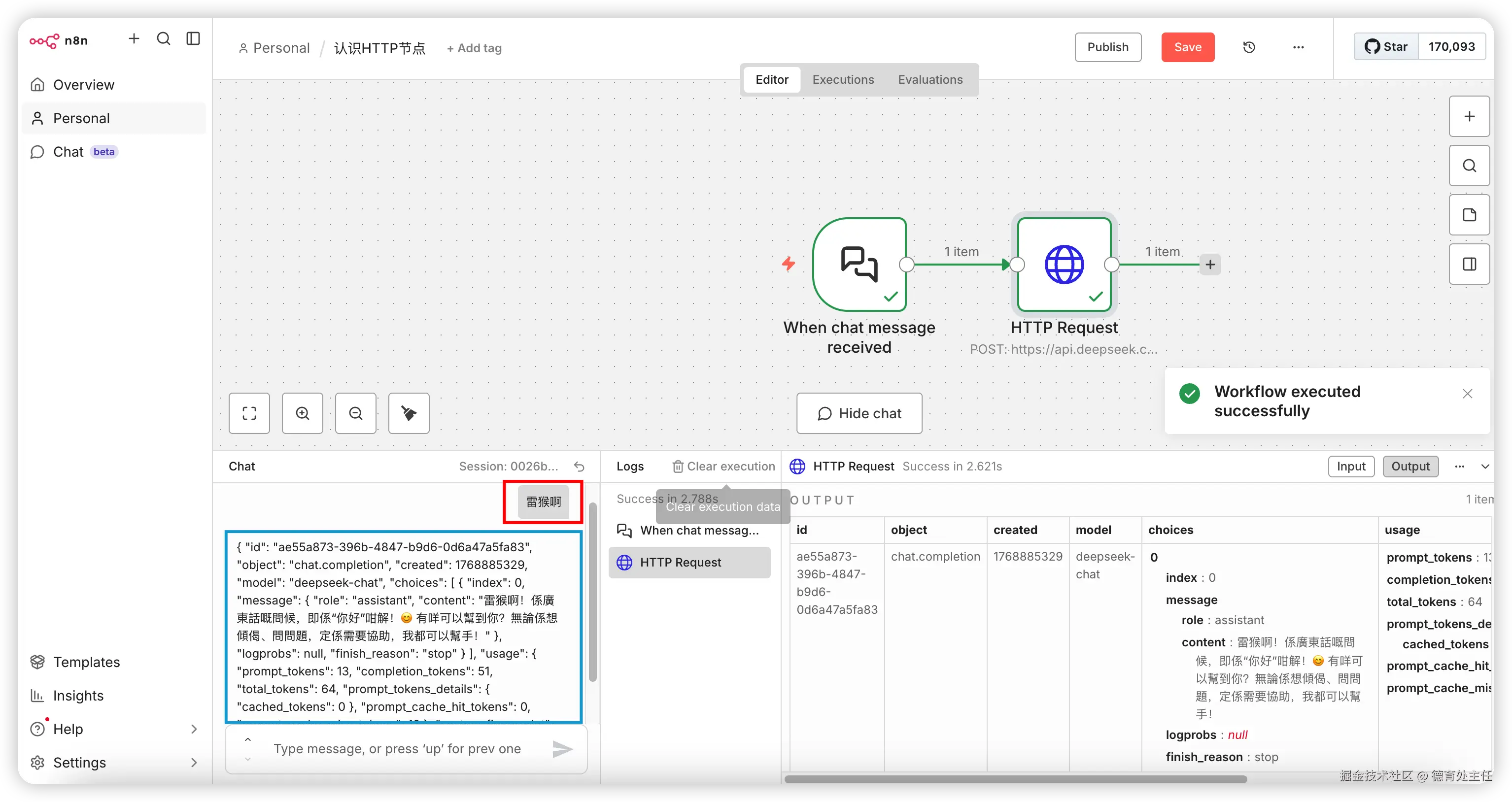Open workflow history clock icon
1512x802 pixels.
tap(1249, 47)
